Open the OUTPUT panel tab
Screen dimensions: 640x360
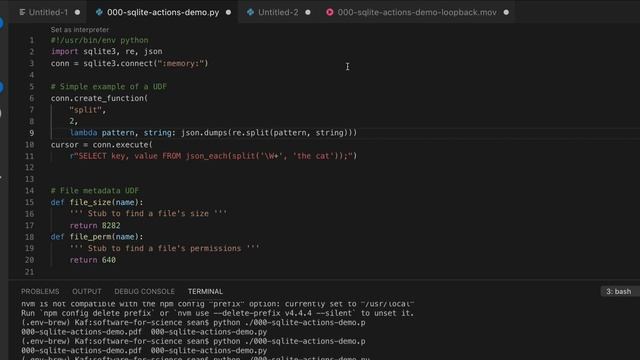87,291
